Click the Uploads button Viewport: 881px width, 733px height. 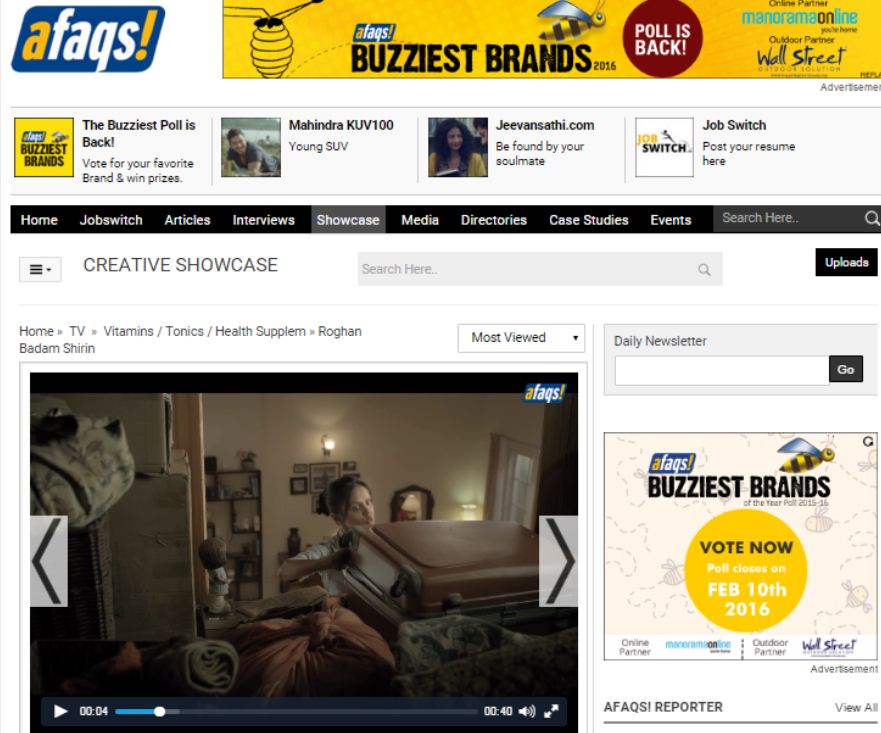click(x=846, y=262)
